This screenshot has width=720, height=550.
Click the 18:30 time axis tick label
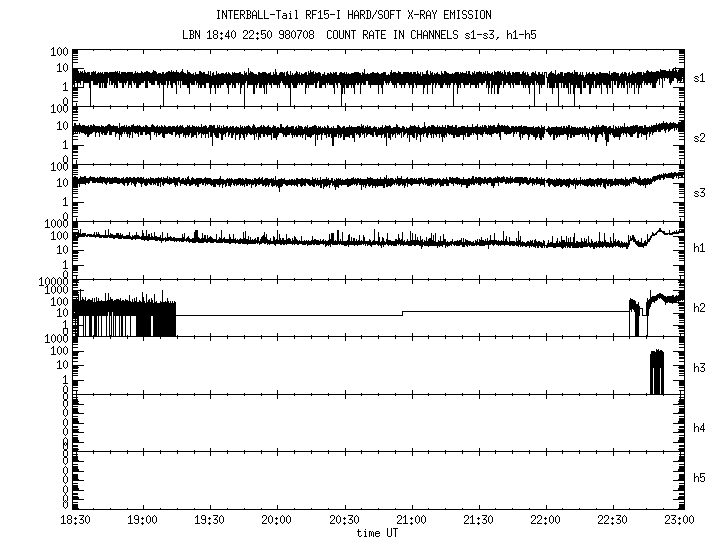tap(75, 521)
